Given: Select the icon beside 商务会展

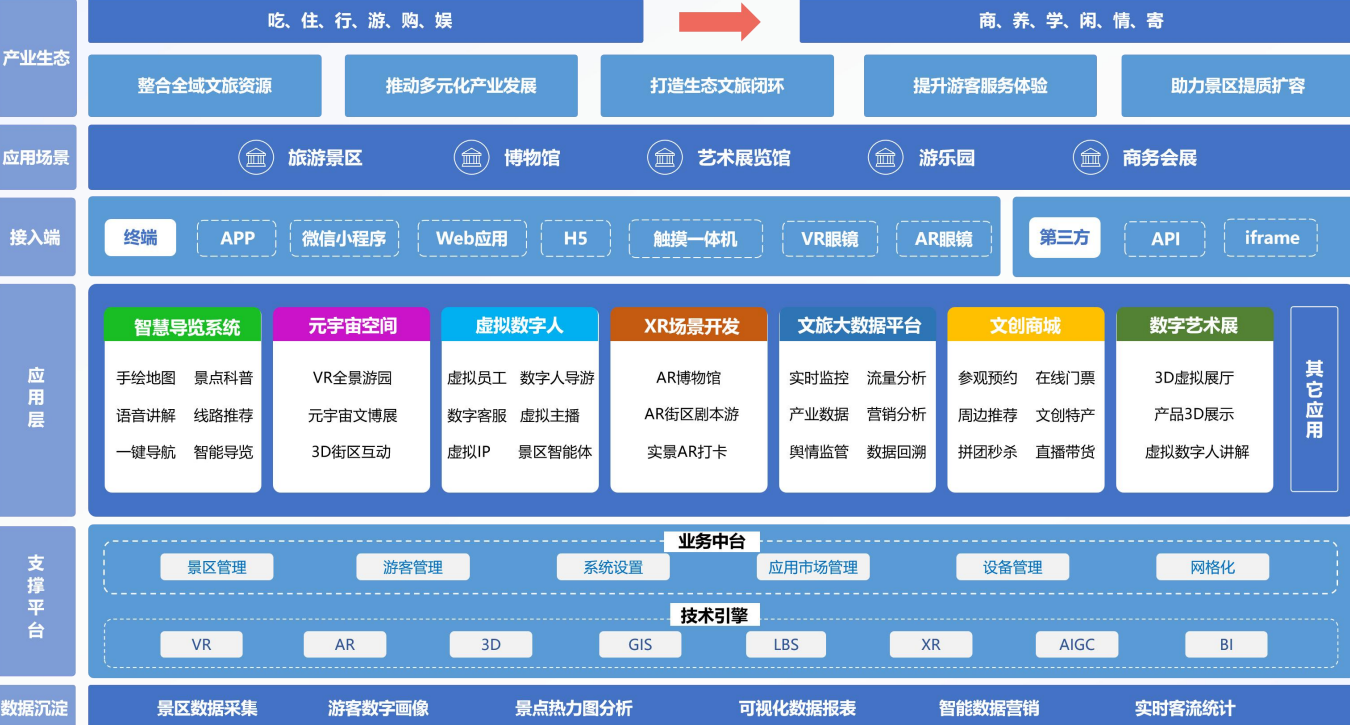Looking at the screenshot, I should (1091, 158).
